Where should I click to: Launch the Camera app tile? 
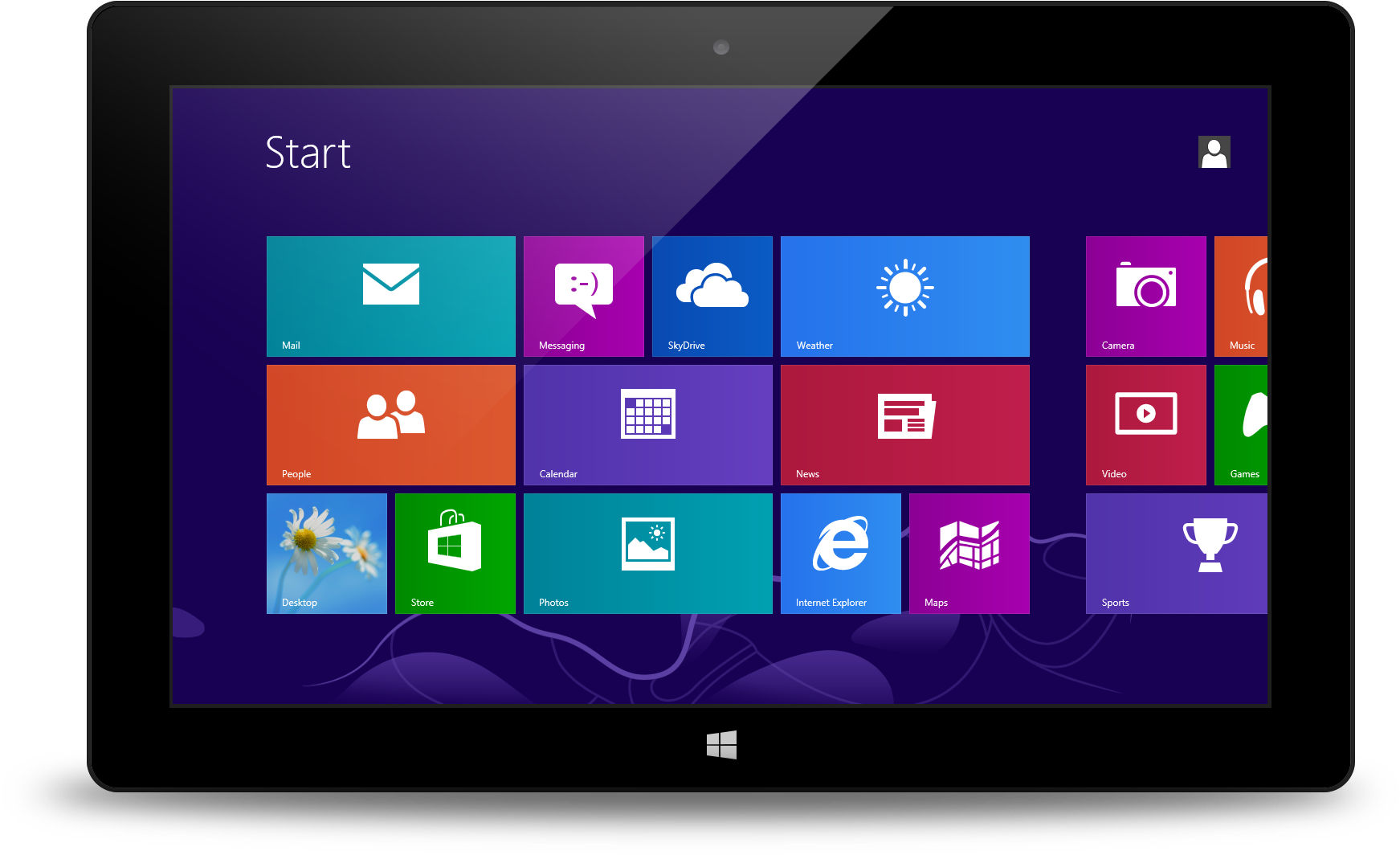click(1145, 296)
